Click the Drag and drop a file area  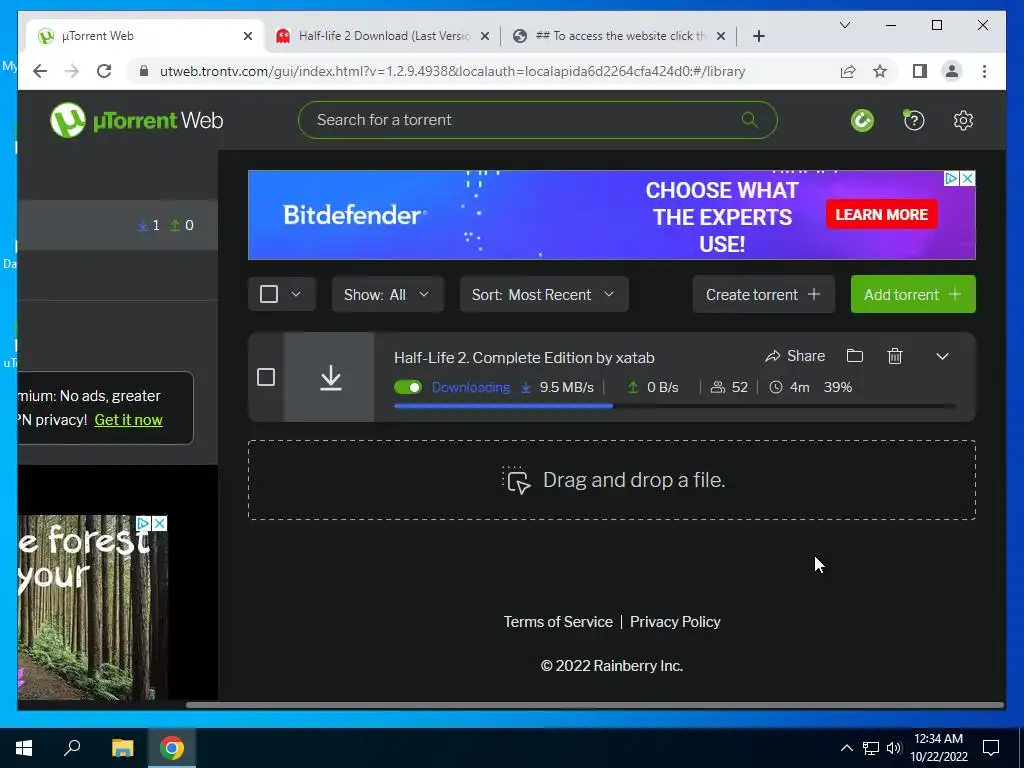coord(612,480)
